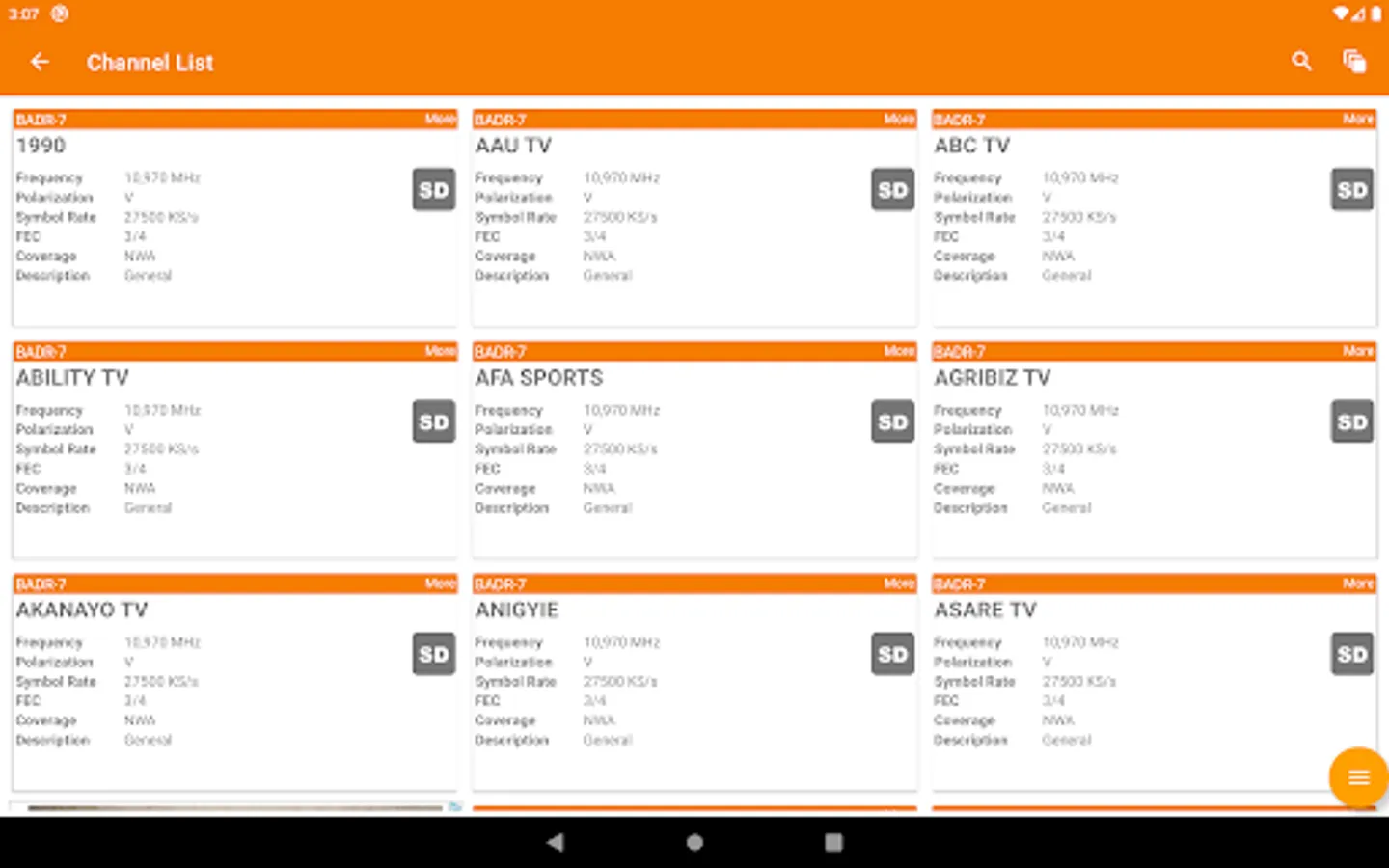Click BADR-7 label on the ASARE TV card

click(x=960, y=584)
